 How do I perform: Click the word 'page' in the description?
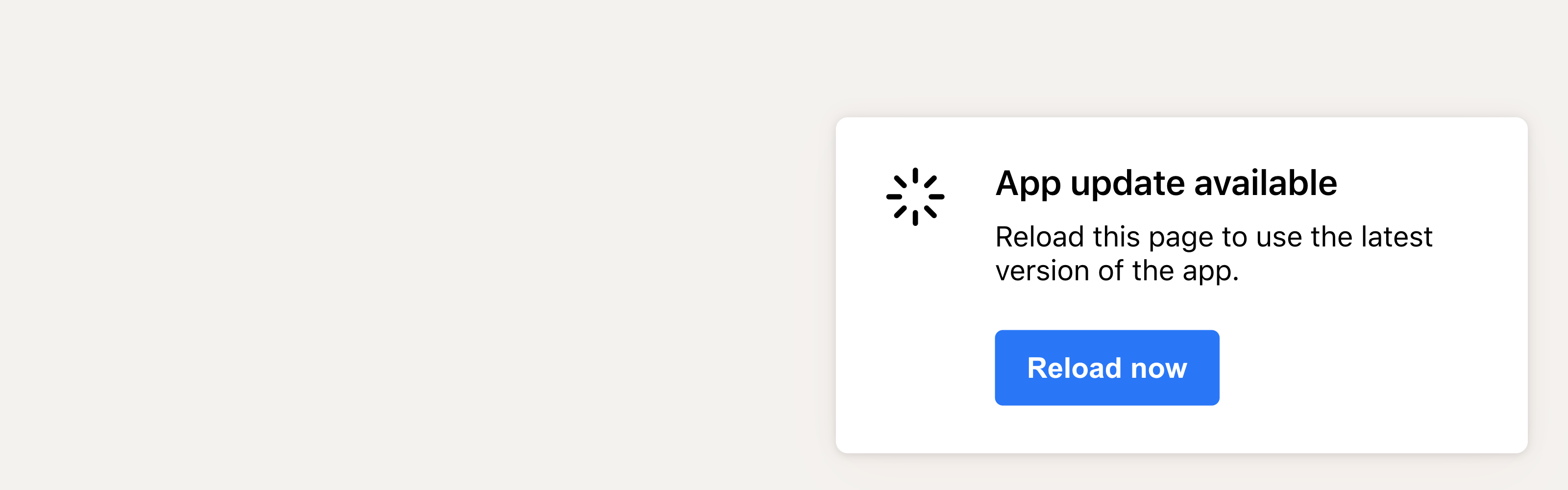tap(1181, 238)
